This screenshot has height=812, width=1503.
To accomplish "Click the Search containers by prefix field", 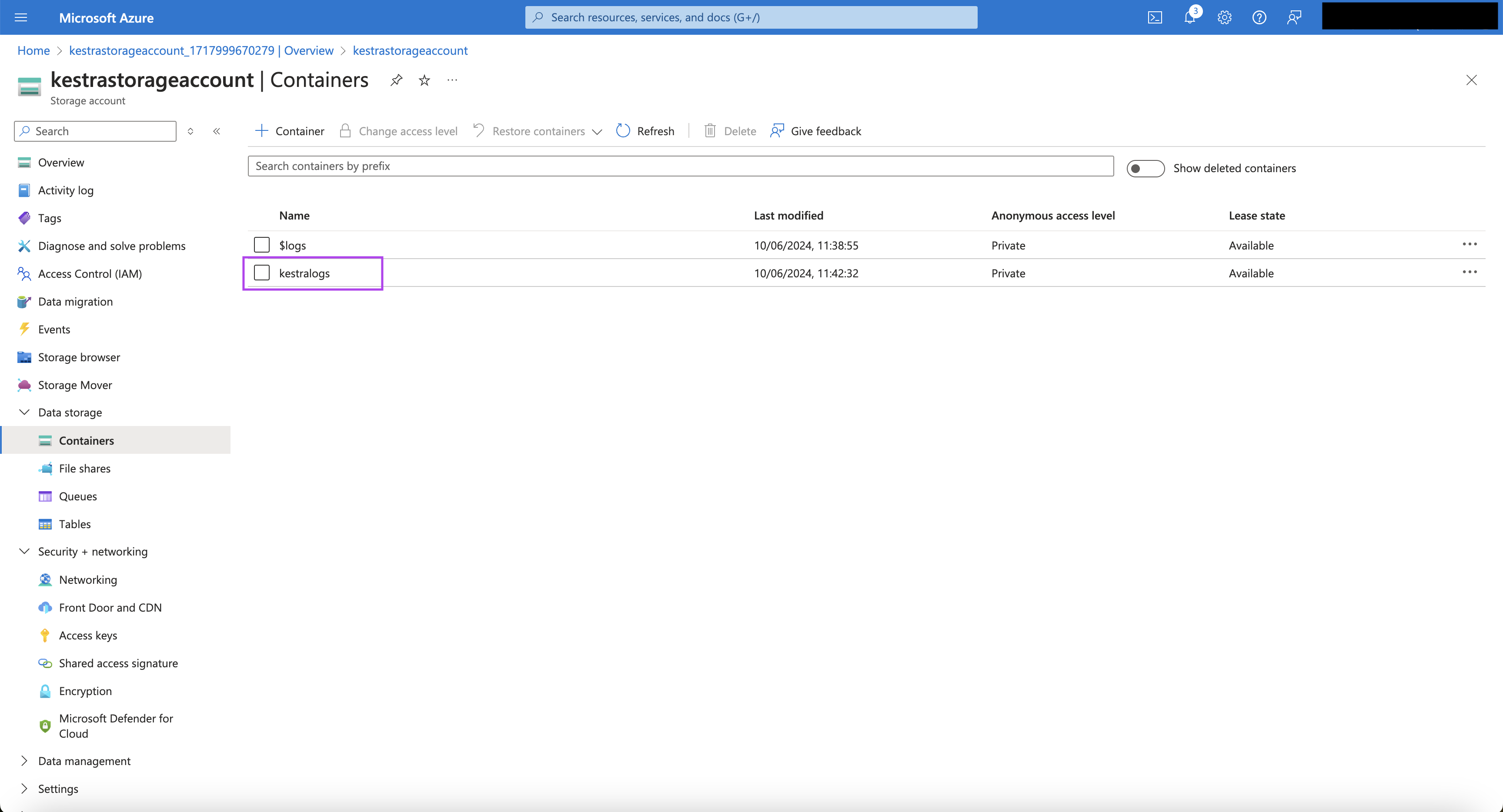I will [x=681, y=166].
